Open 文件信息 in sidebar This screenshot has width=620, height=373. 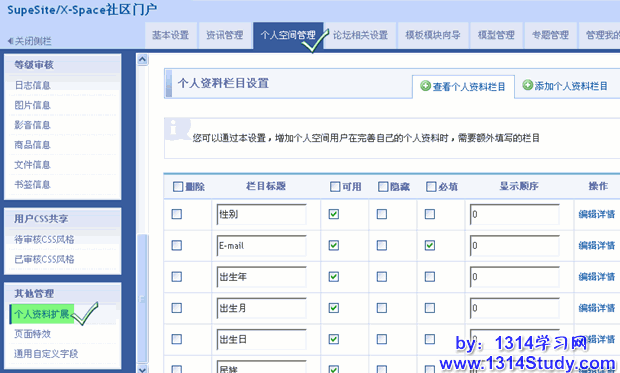(x=32, y=165)
